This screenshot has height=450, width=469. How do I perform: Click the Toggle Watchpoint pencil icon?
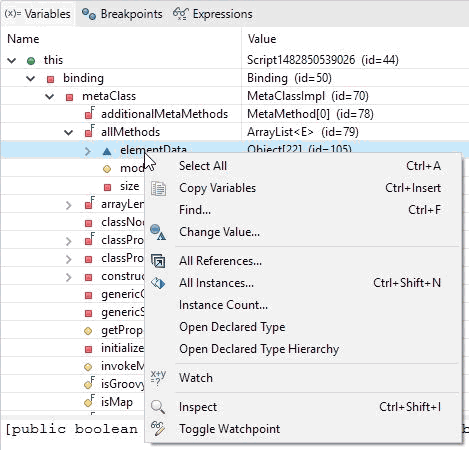pyautogui.click(x=158, y=429)
